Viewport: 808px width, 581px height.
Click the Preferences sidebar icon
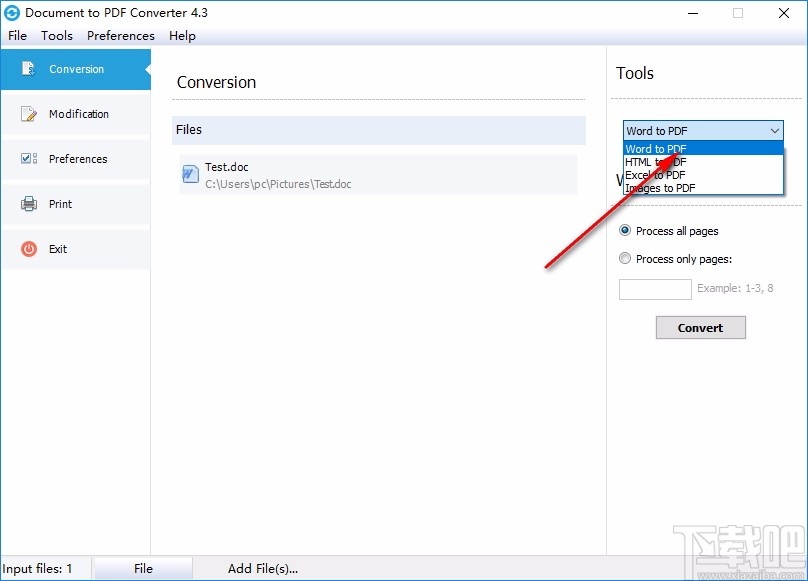click(28, 158)
